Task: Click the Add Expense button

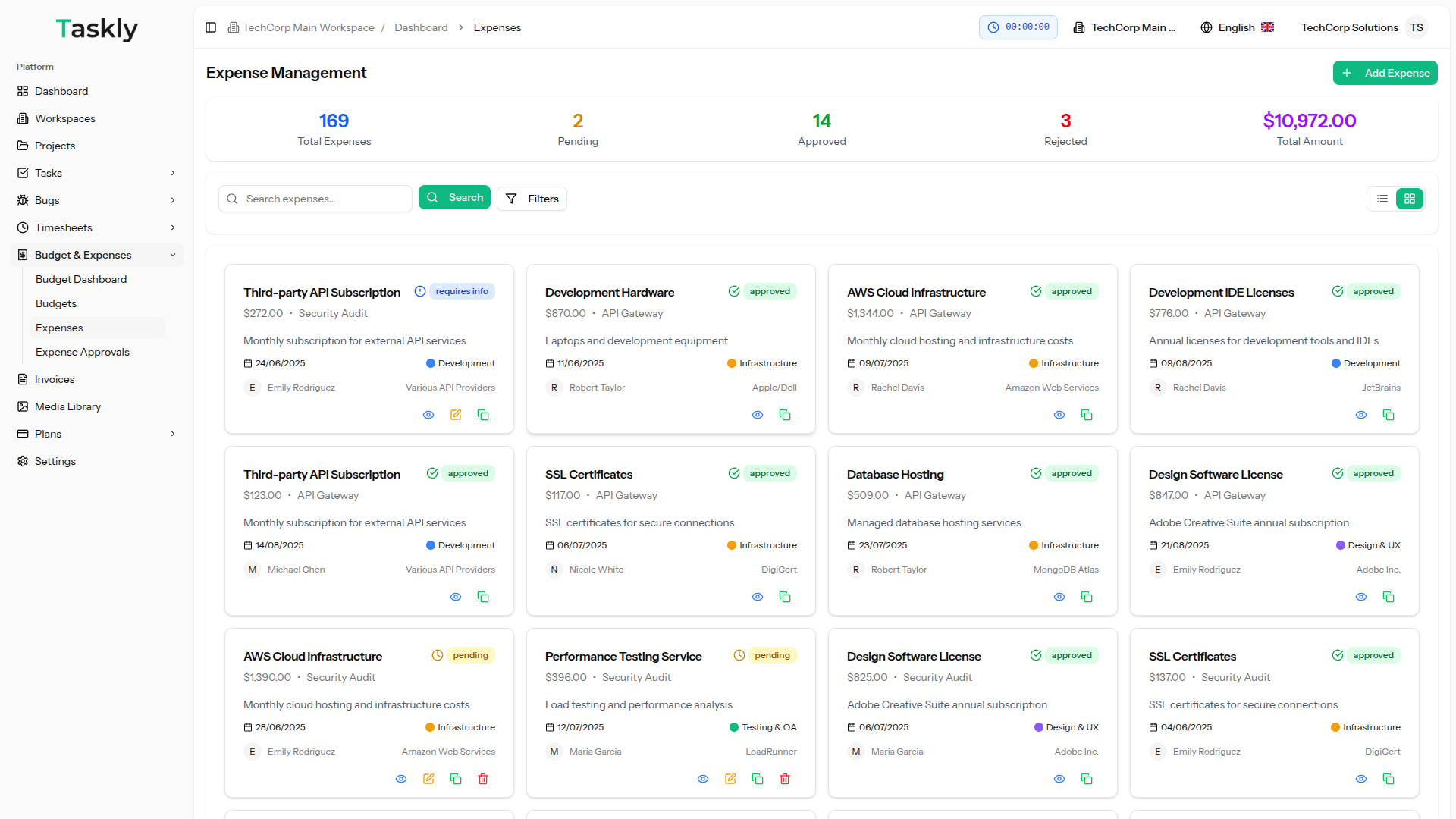Action: click(1385, 73)
